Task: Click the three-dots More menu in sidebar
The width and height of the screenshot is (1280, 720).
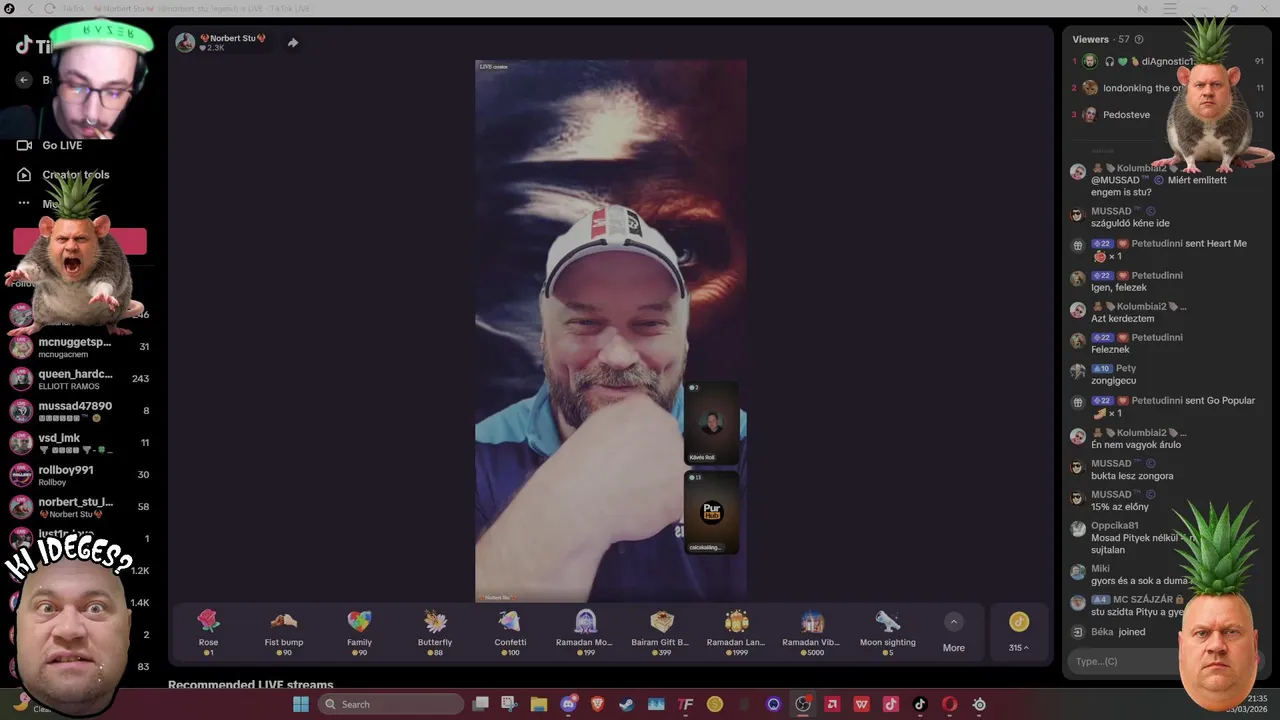Action: point(25,203)
